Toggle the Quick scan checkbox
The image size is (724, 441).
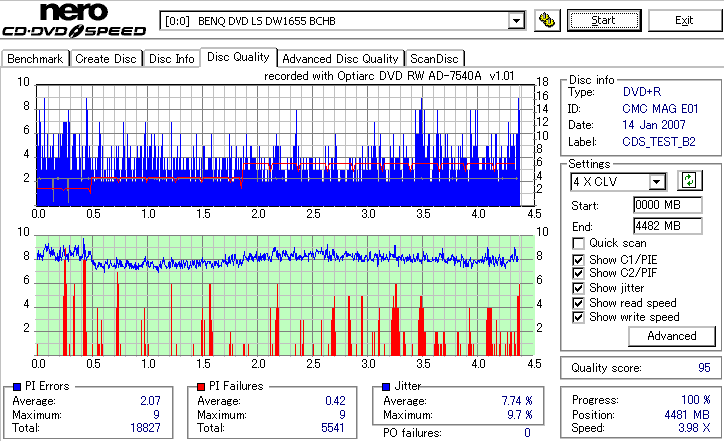[578, 243]
